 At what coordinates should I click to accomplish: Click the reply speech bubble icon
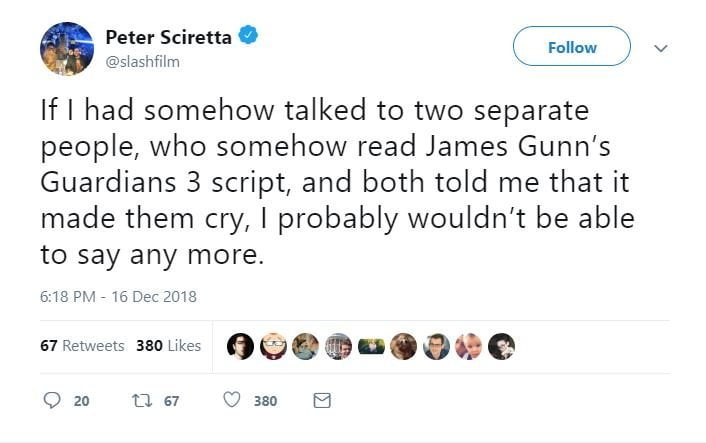click(x=54, y=401)
